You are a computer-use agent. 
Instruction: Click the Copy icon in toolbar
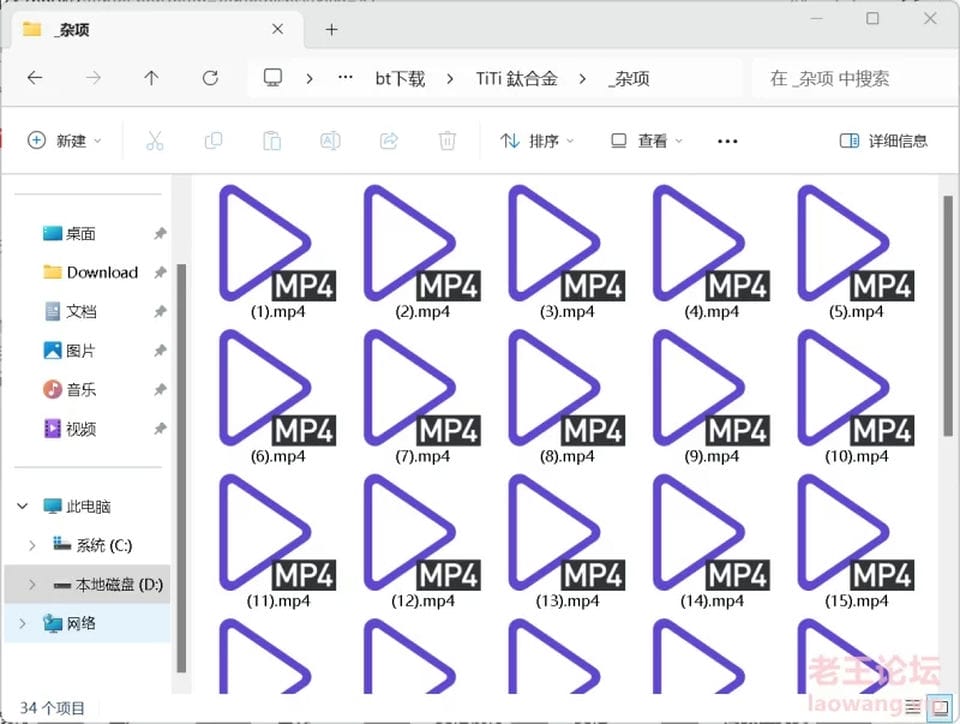tap(213, 141)
